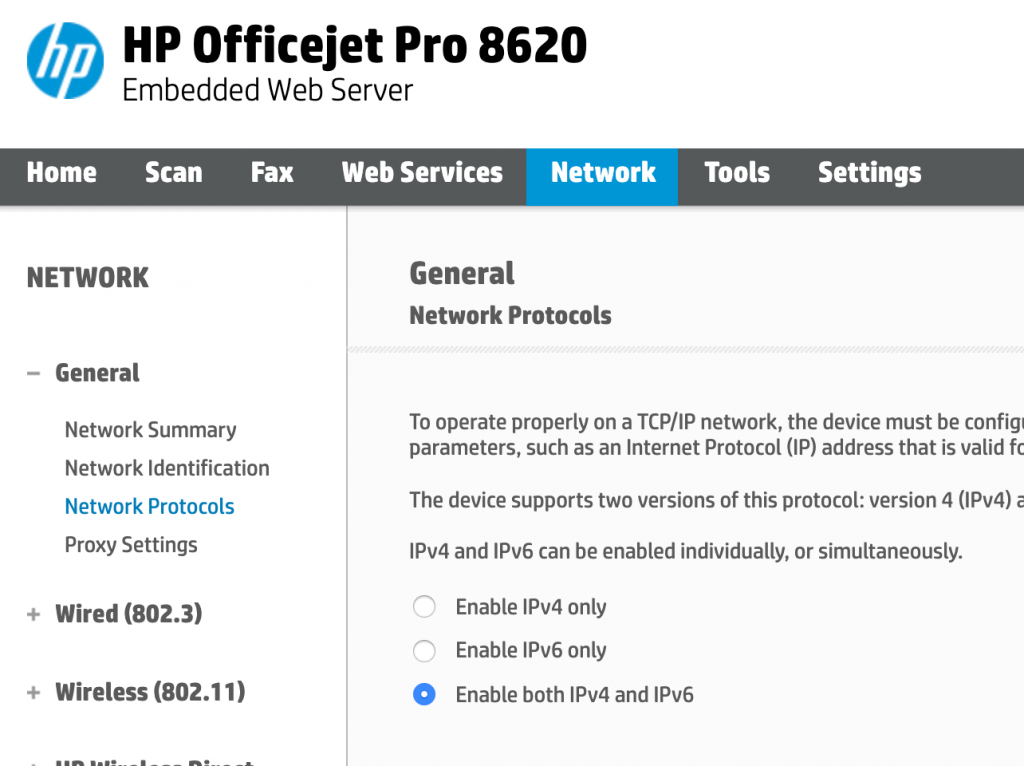Screen dimensions: 1024x766
Task: Open Proxy Settings page
Action: 131,545
